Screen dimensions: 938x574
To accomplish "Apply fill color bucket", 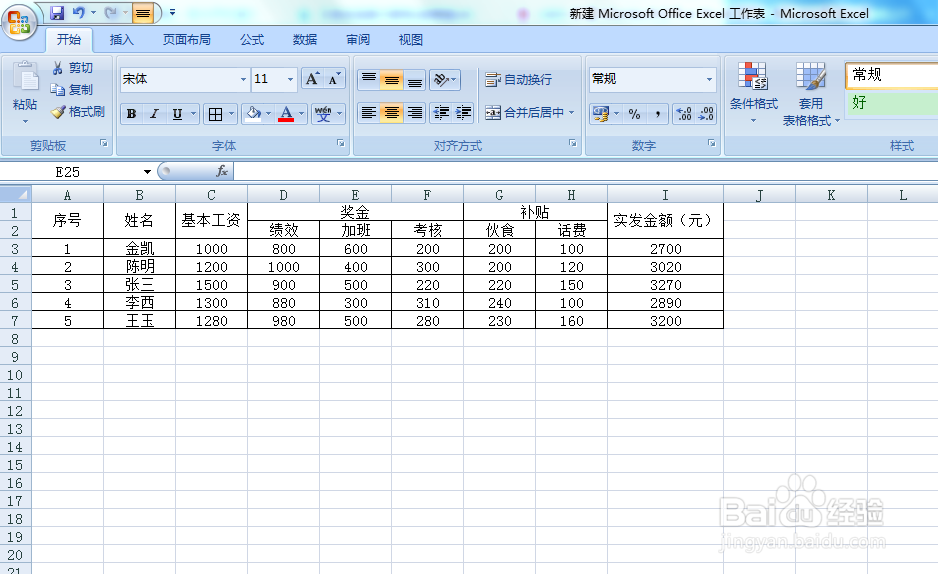I will pyautogui.click(x=254, y=114).
